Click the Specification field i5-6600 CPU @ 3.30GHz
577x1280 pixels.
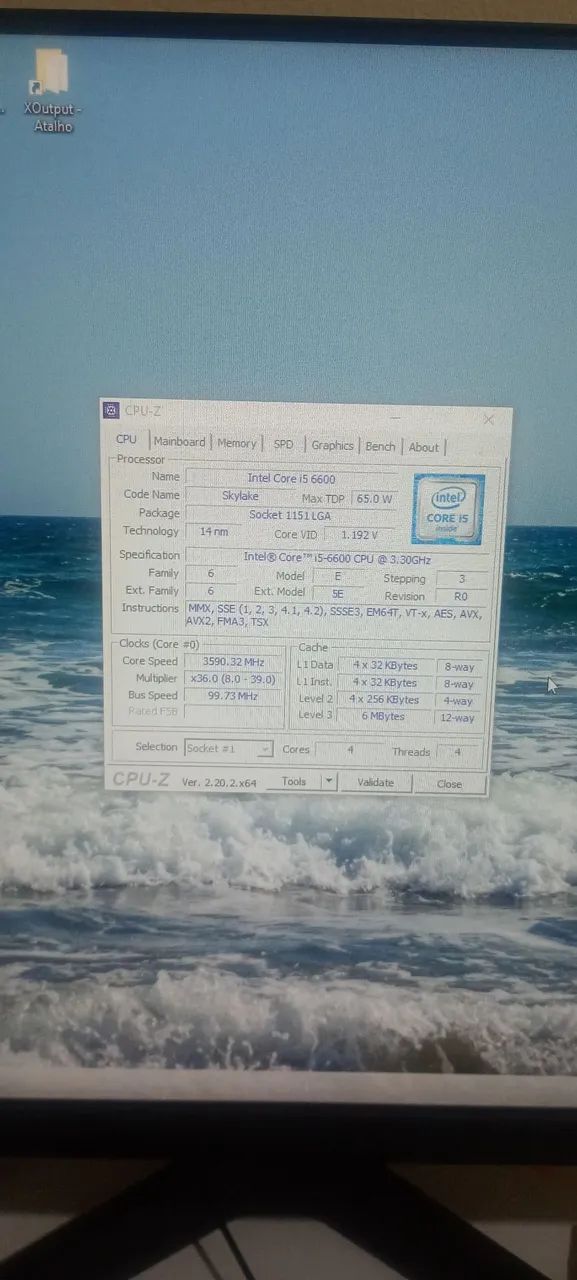pos(337,558)
